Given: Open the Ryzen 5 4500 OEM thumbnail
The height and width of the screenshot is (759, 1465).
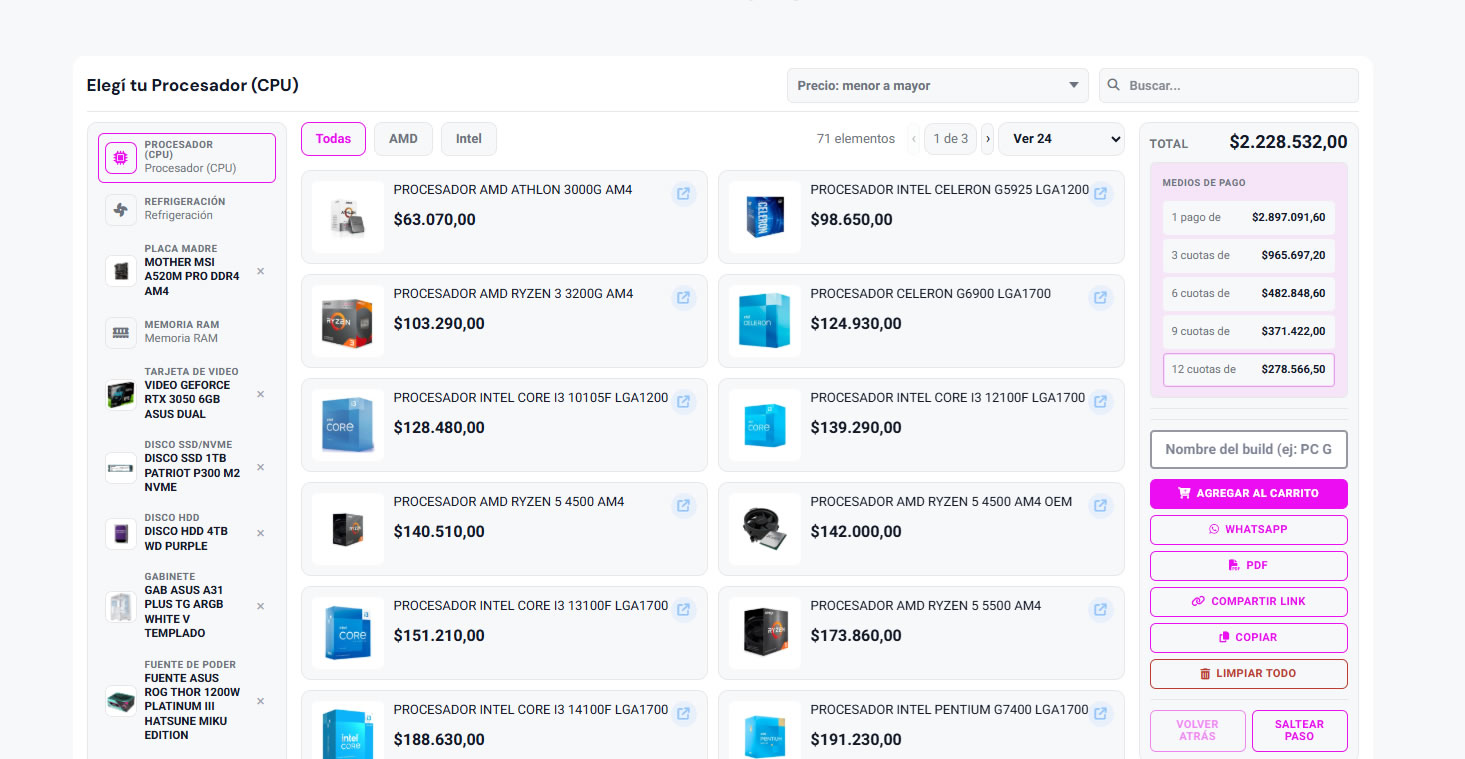Looking at the screenshot, I should pos(764,529).
